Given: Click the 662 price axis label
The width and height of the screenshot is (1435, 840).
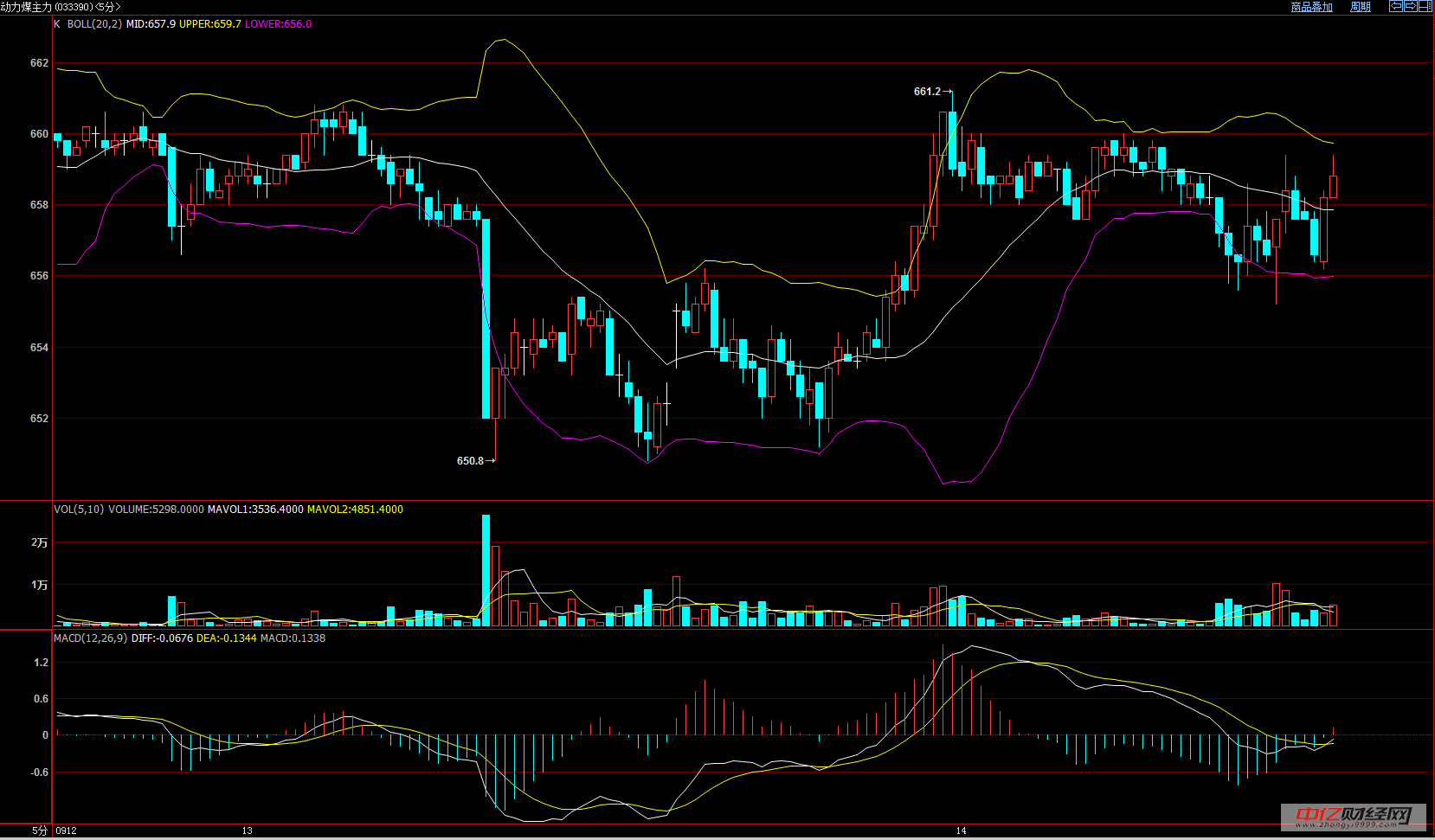Looking at the screenshot, I should (39, 63).
